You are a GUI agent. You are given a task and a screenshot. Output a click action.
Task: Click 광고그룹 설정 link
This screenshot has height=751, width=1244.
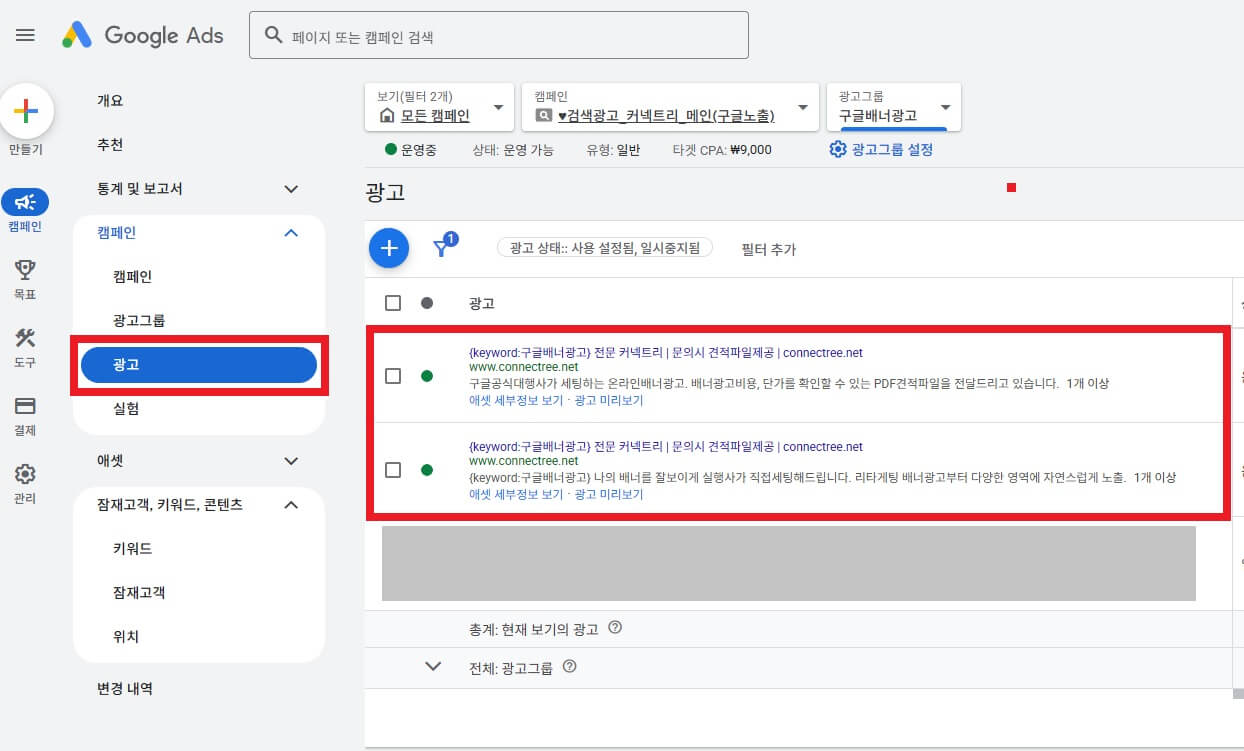tap(892, 150)
